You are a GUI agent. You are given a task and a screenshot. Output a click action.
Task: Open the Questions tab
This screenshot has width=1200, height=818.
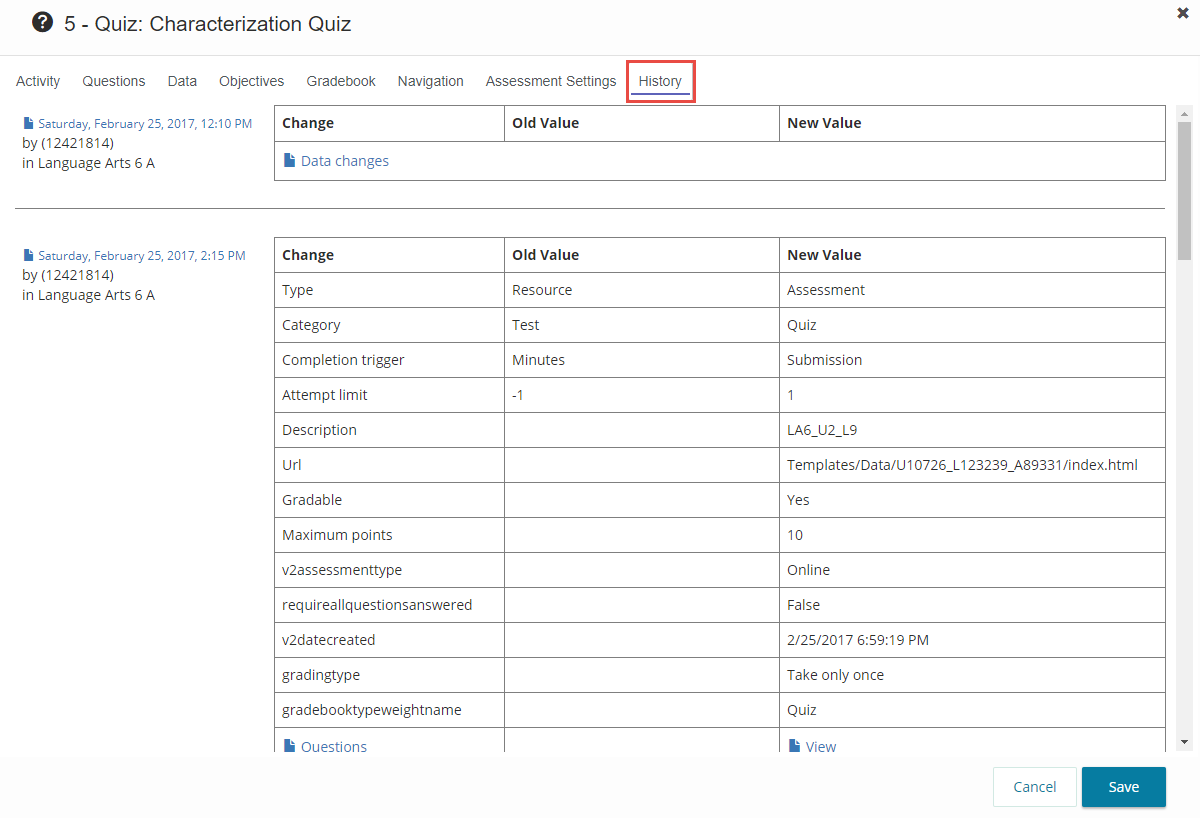[x=114, y=81]
